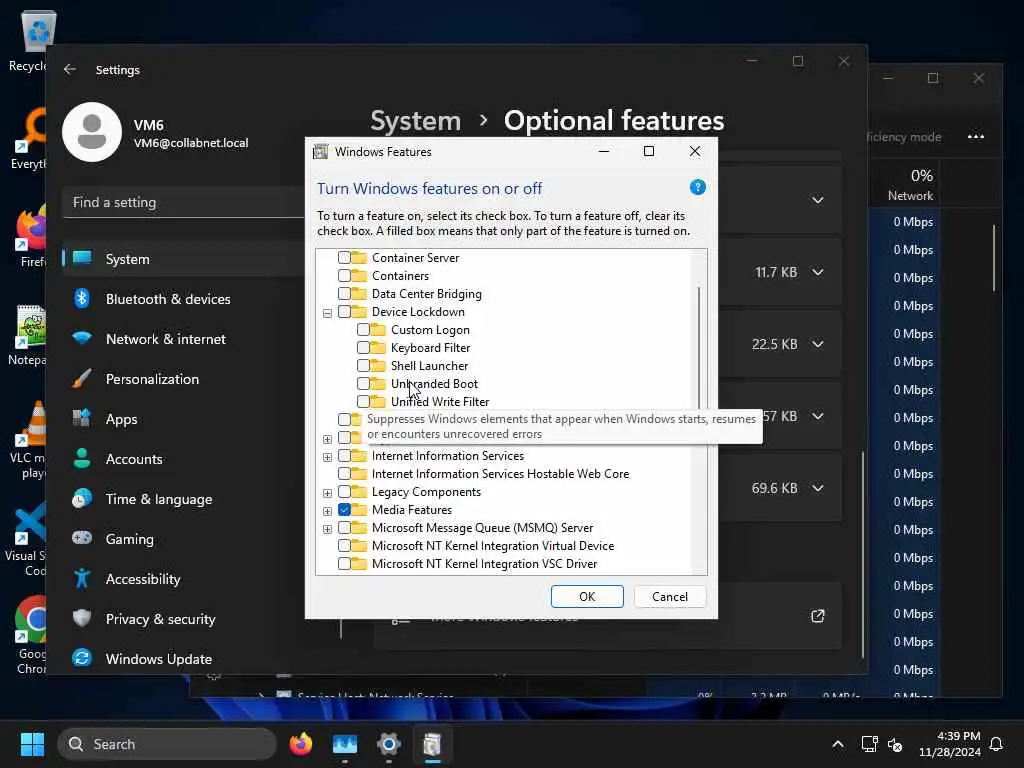Tick the Device Lockdown checkbox

[x=344, y=312]
